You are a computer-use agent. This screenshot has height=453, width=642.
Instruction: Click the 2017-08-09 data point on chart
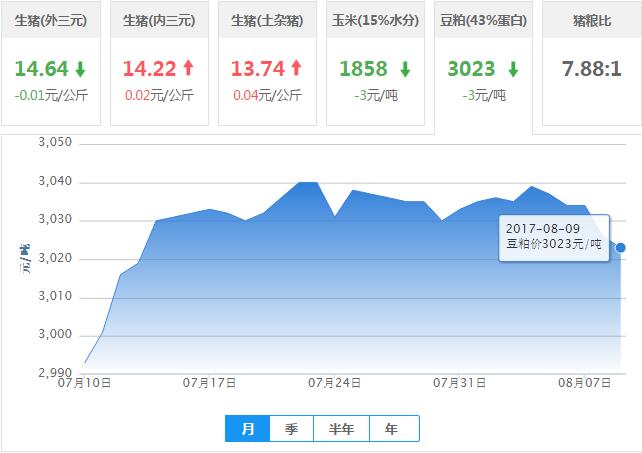[621, 247]
